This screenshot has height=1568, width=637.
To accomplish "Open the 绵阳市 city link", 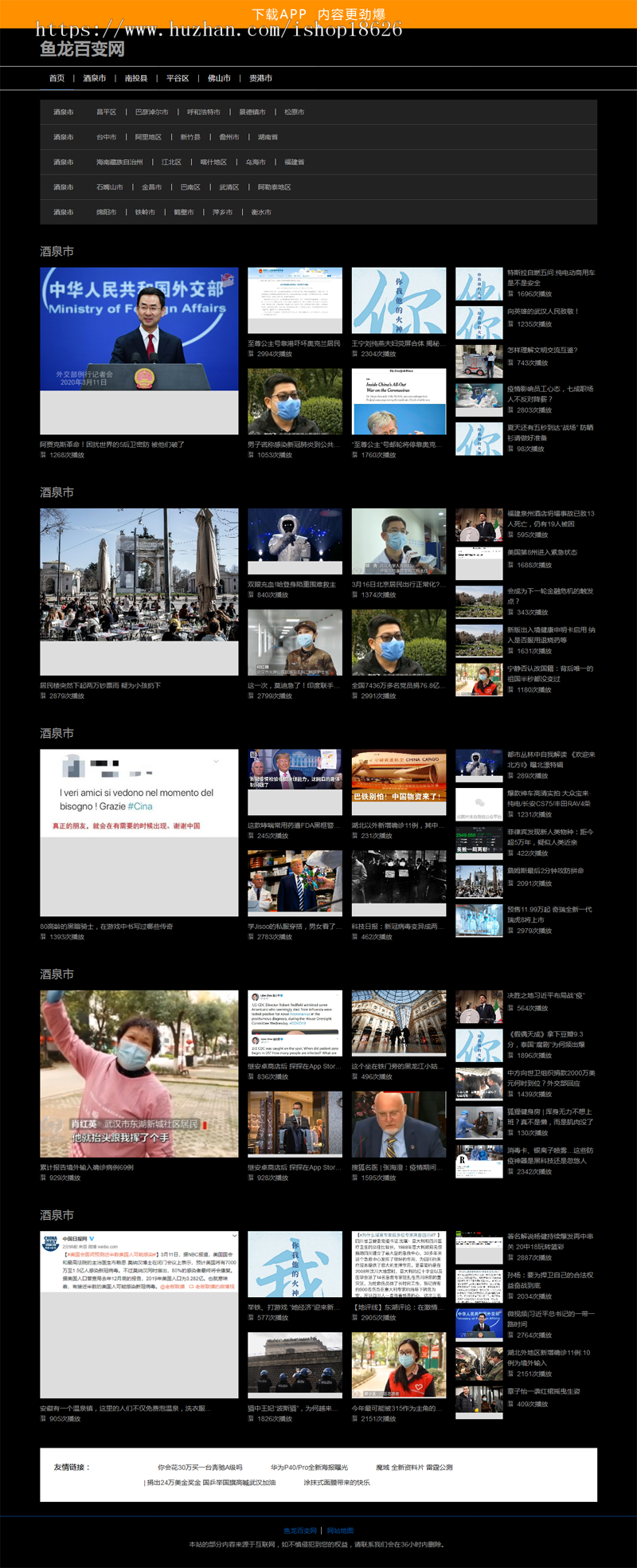I will 106,213.
